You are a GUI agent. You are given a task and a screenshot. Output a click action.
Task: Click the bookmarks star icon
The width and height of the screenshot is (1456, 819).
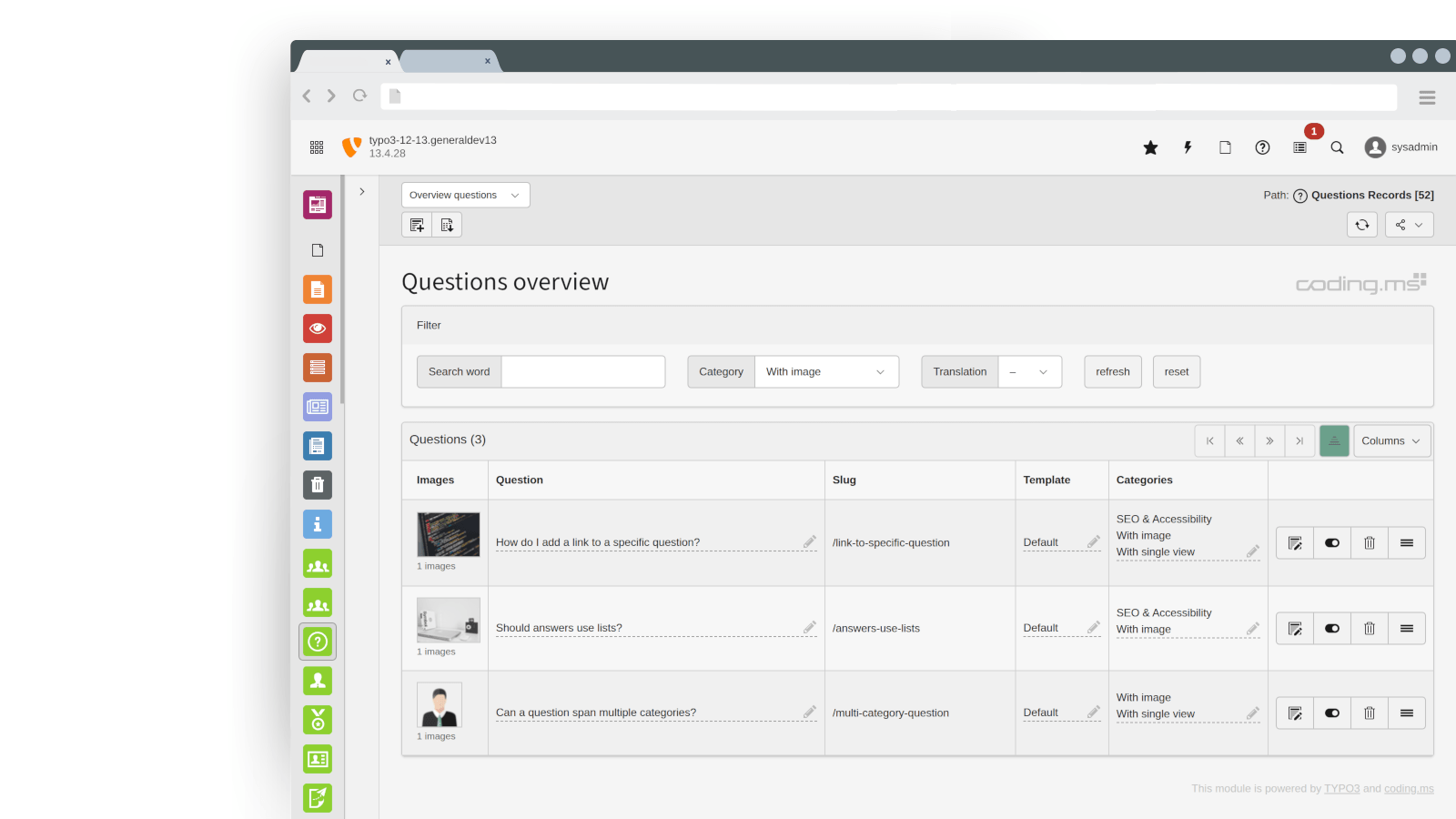tap(1150, 147)
